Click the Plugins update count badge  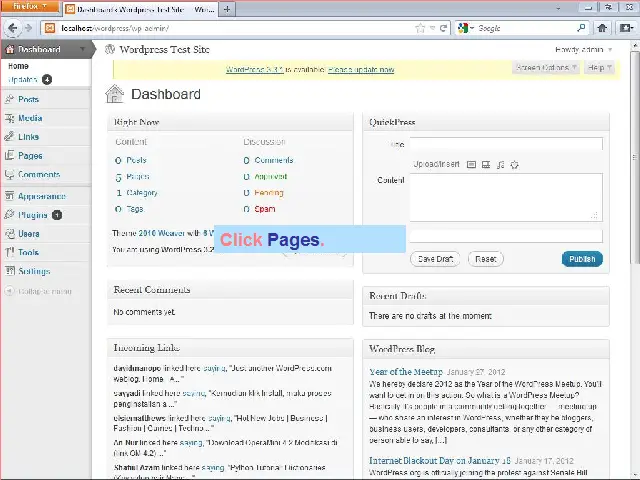coord(57,215)
